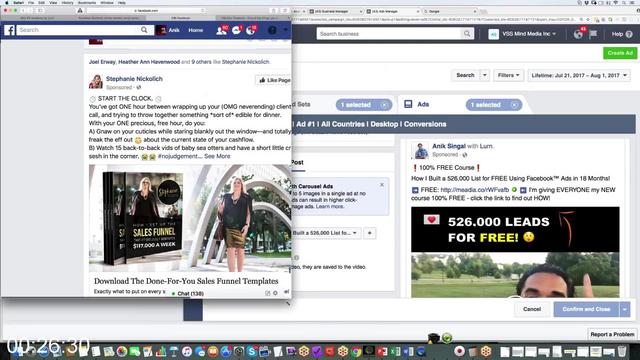Click Safari share button
Screen dimensions: 640x360
pos(274,10)
